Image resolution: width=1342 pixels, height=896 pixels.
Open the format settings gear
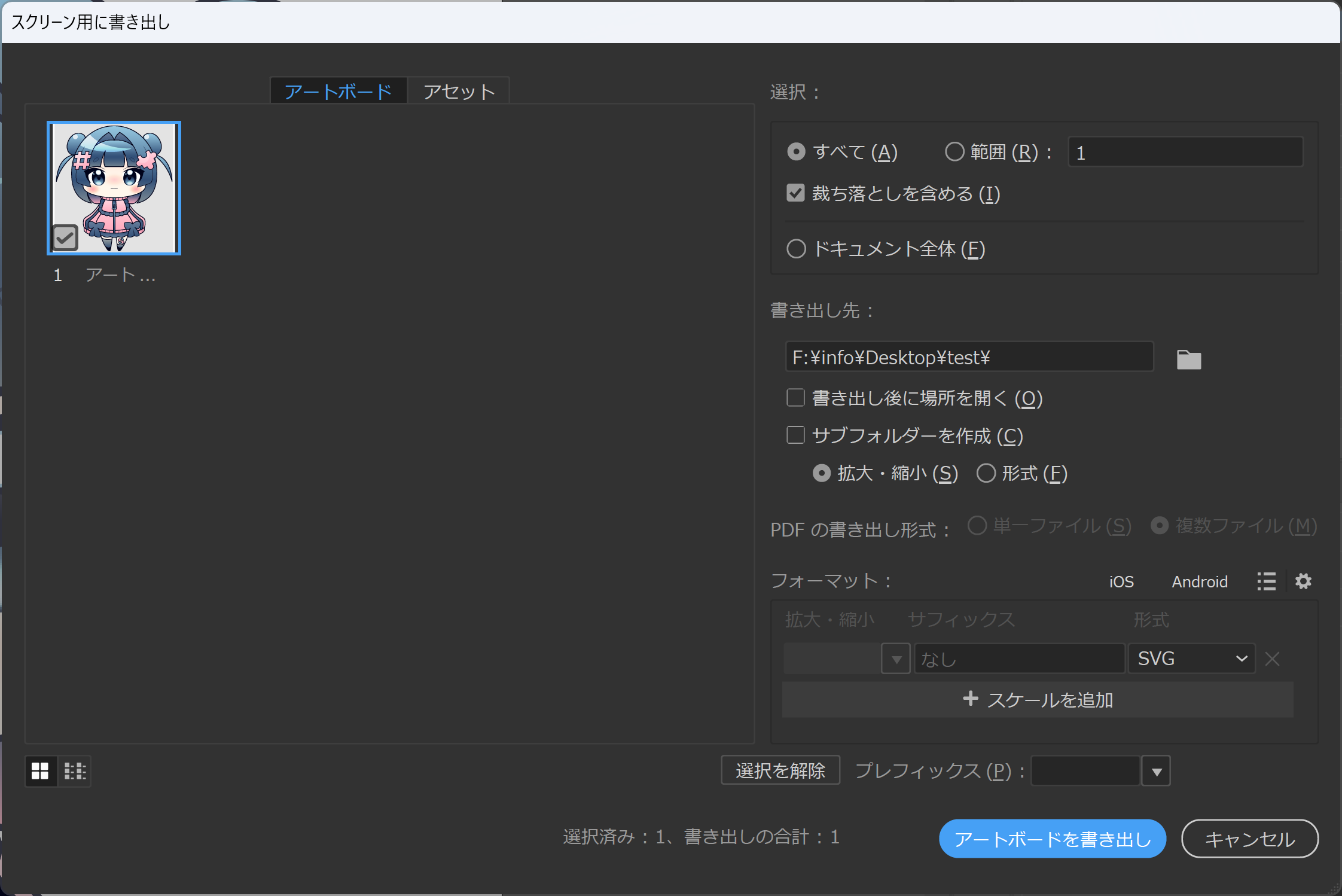(x=1304, y=581)
